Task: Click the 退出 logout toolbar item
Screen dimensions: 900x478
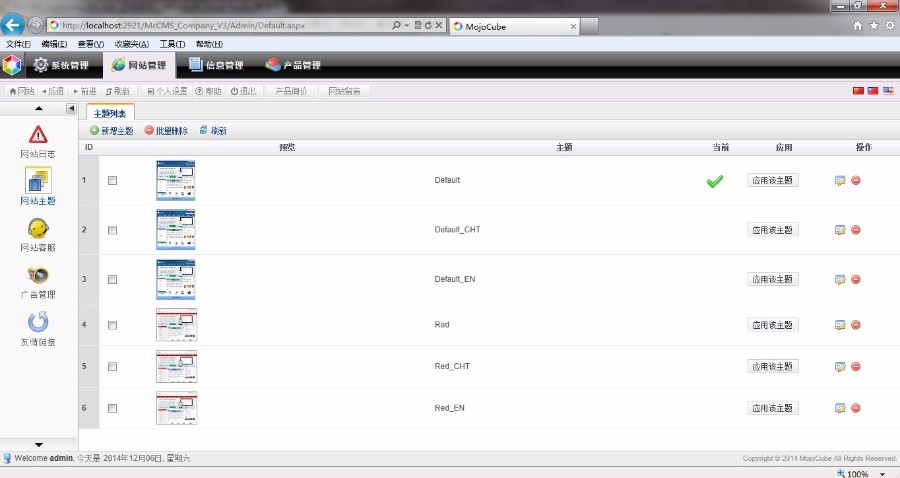Action: coord(243,91)
